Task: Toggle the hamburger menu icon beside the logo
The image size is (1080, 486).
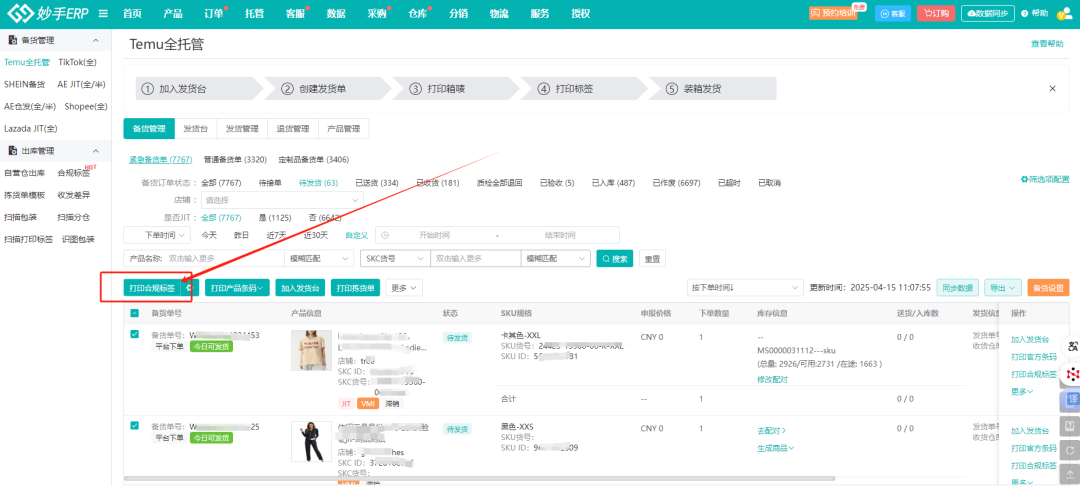Action: coord(103,13)
